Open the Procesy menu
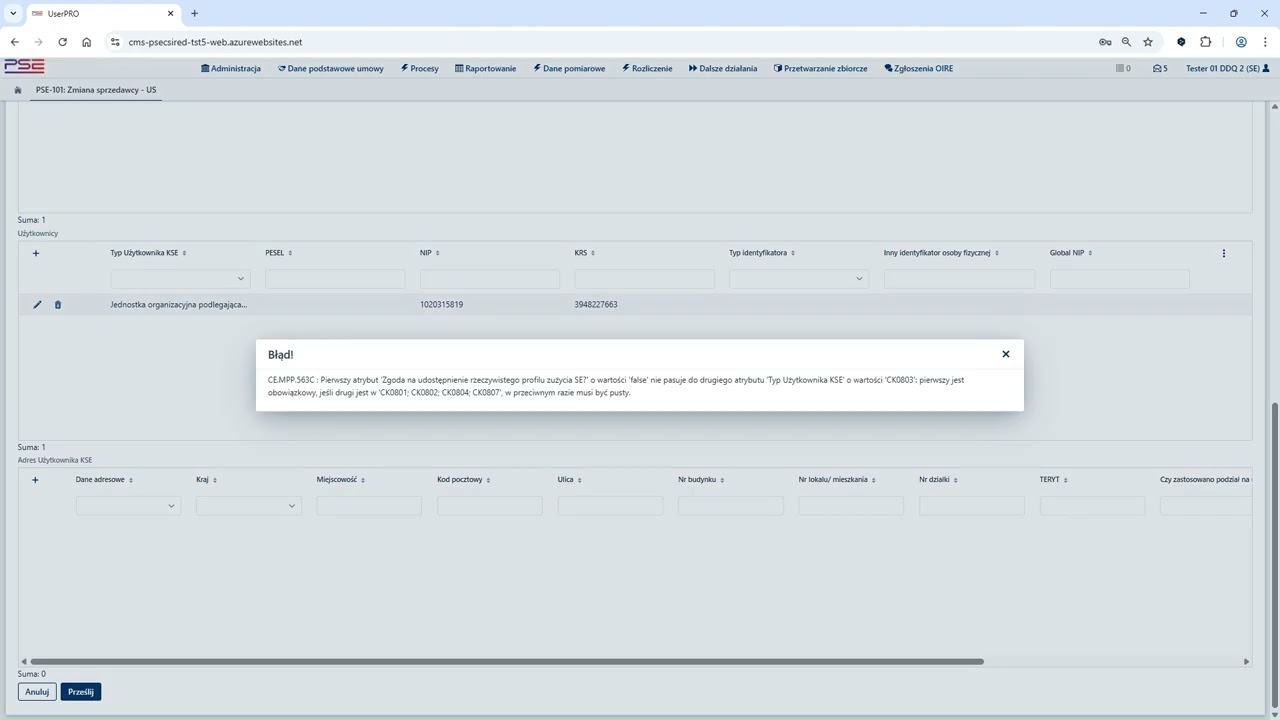Viewport: 1280px width, 720px height. click(x=420, y=69)
